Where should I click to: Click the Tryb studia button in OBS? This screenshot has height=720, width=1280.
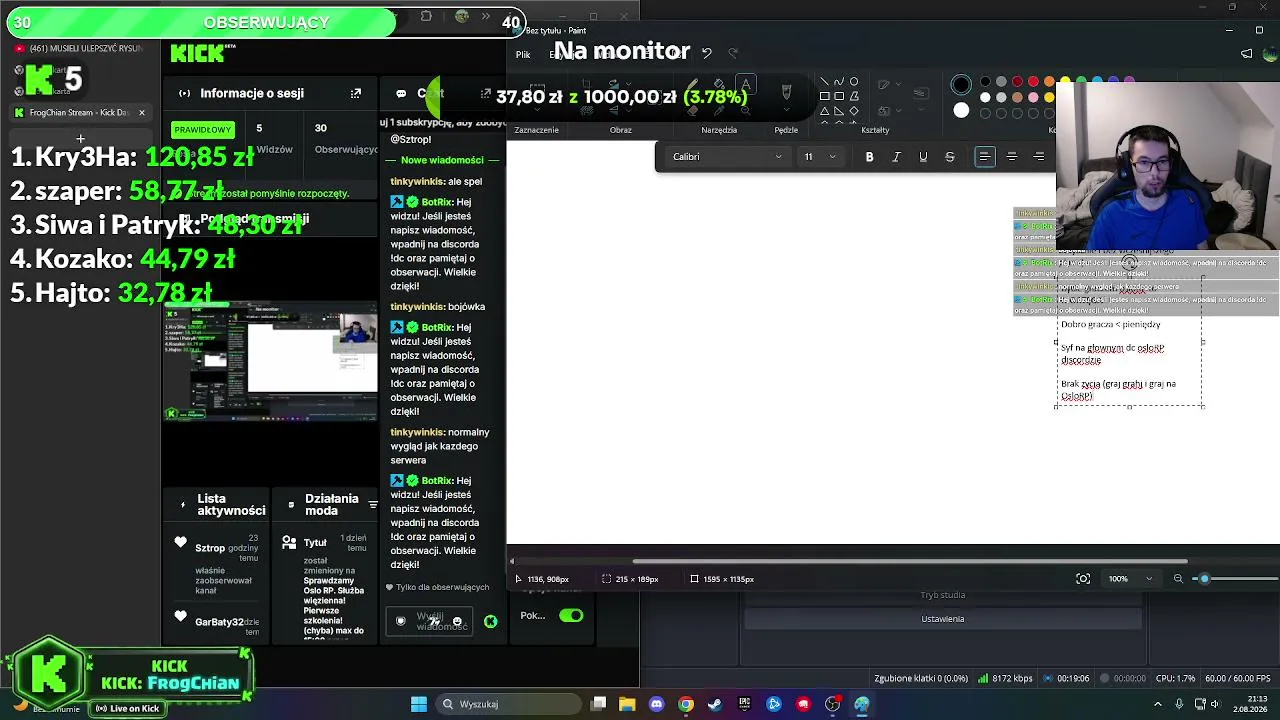943,595
